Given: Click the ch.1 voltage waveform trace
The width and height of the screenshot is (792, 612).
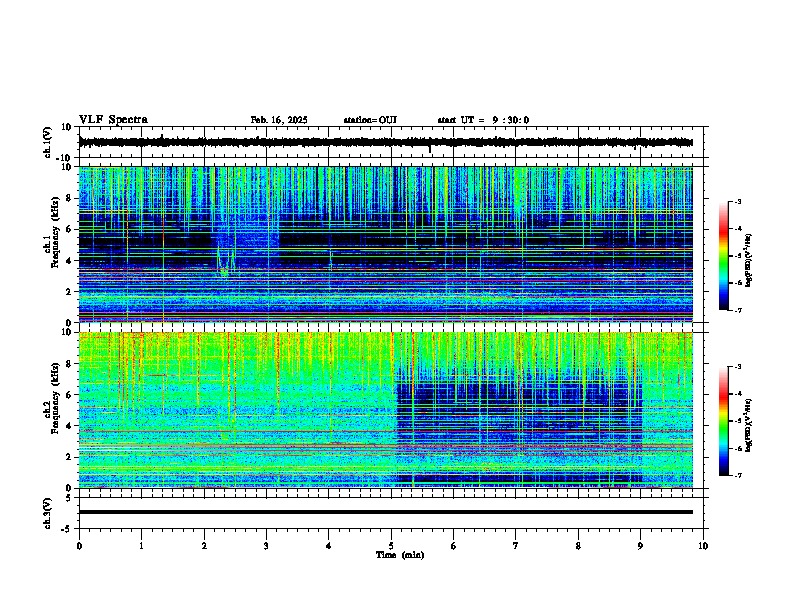Looking at the screenshot, I should [386, 143].
